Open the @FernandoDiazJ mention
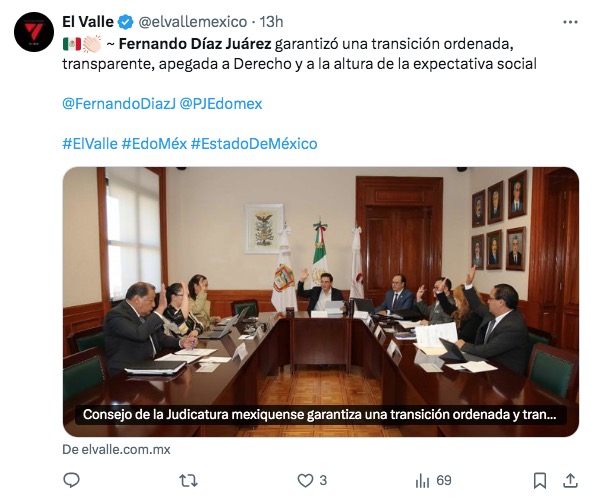Viewport: 591px width, 501px height. point(119,104)
